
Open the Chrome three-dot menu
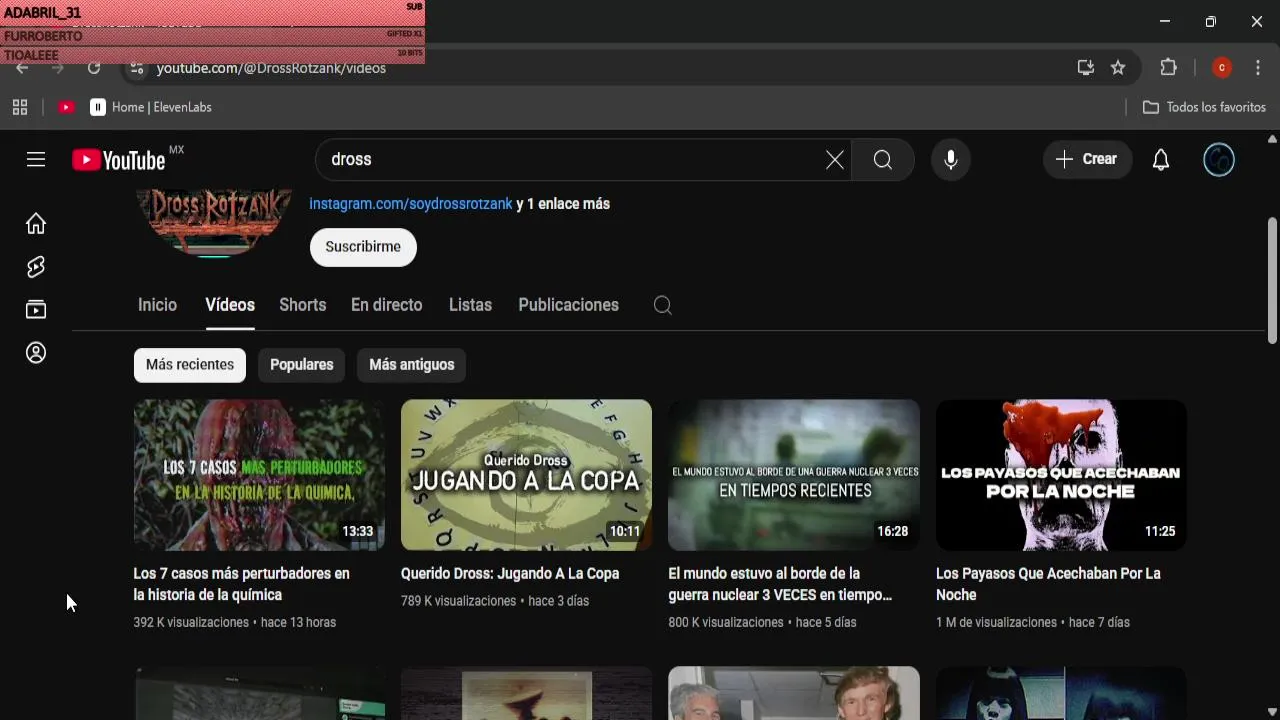[1258, 68]
